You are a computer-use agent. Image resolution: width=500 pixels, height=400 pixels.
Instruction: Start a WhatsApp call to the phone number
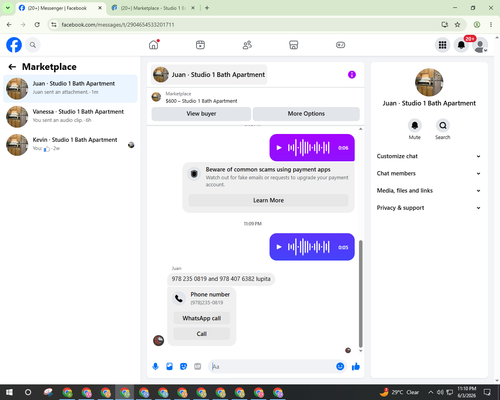202,318
